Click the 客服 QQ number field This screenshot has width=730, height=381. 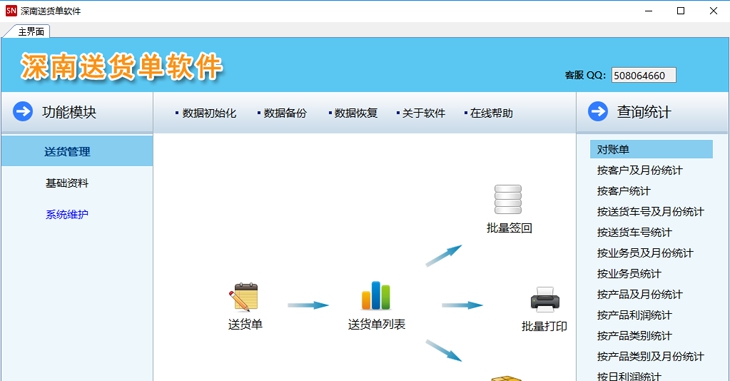point(644,75)
